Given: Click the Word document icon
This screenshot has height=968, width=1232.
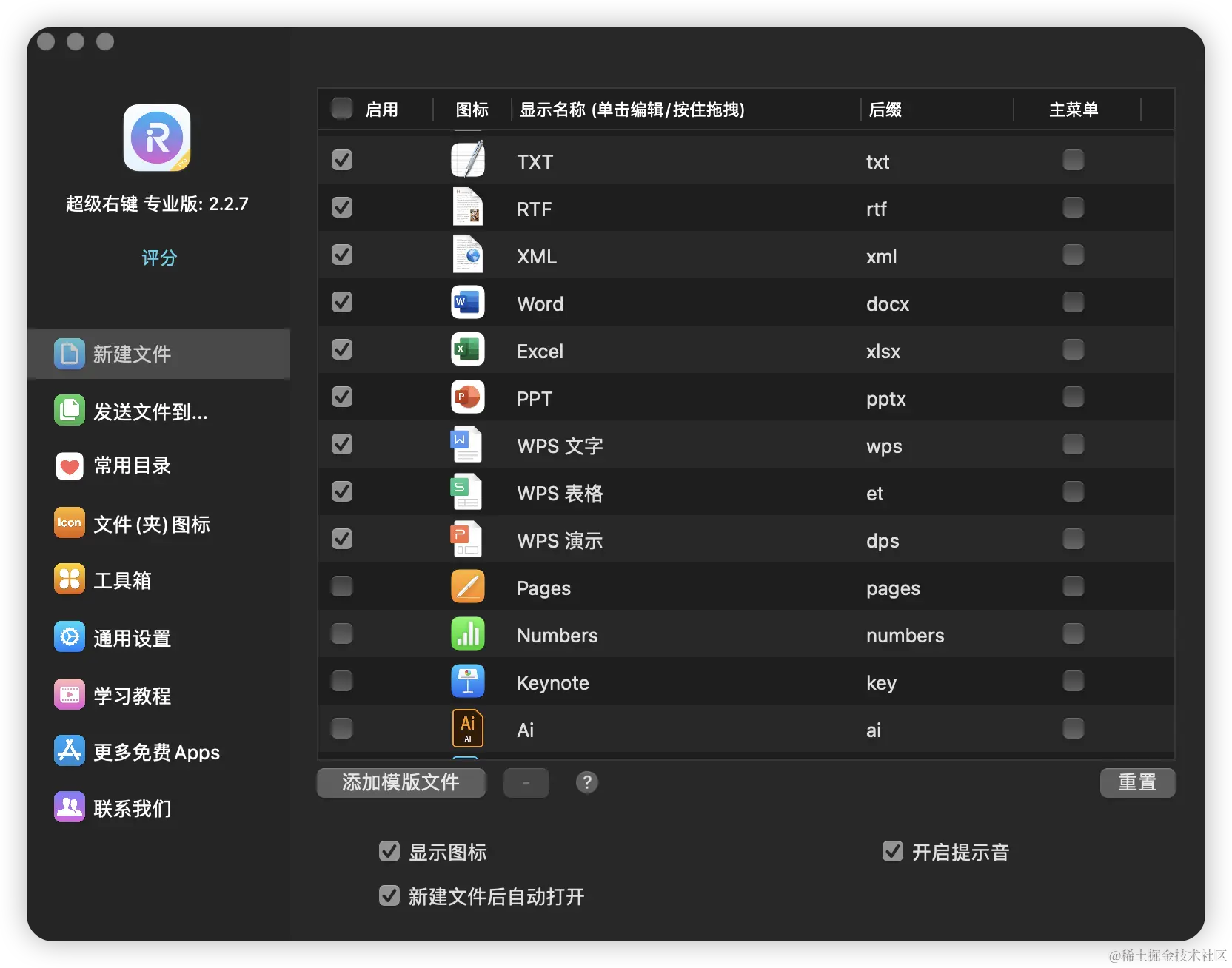Looking at the screenshot, I should pos(466,303).
